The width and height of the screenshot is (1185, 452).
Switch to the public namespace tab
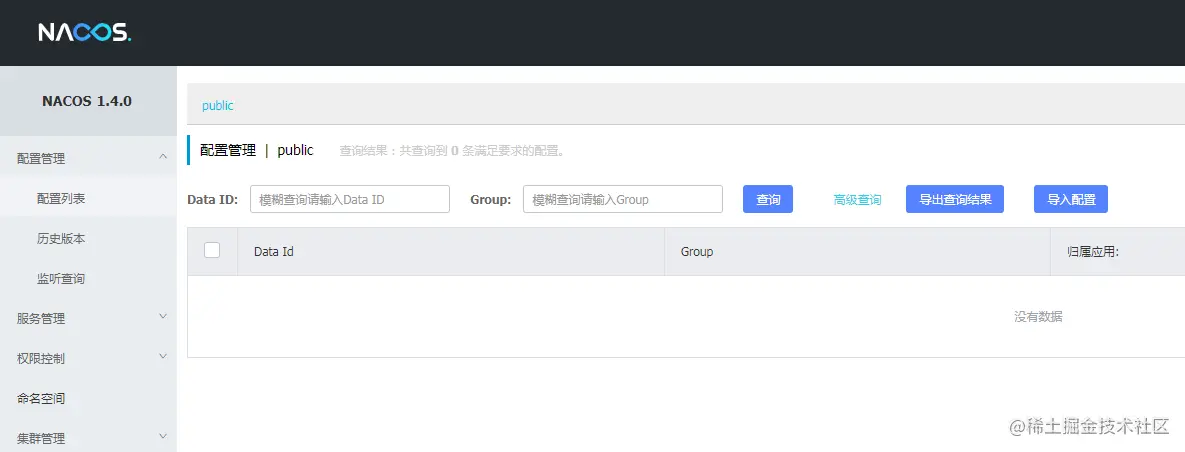click(x=218, y=106)
